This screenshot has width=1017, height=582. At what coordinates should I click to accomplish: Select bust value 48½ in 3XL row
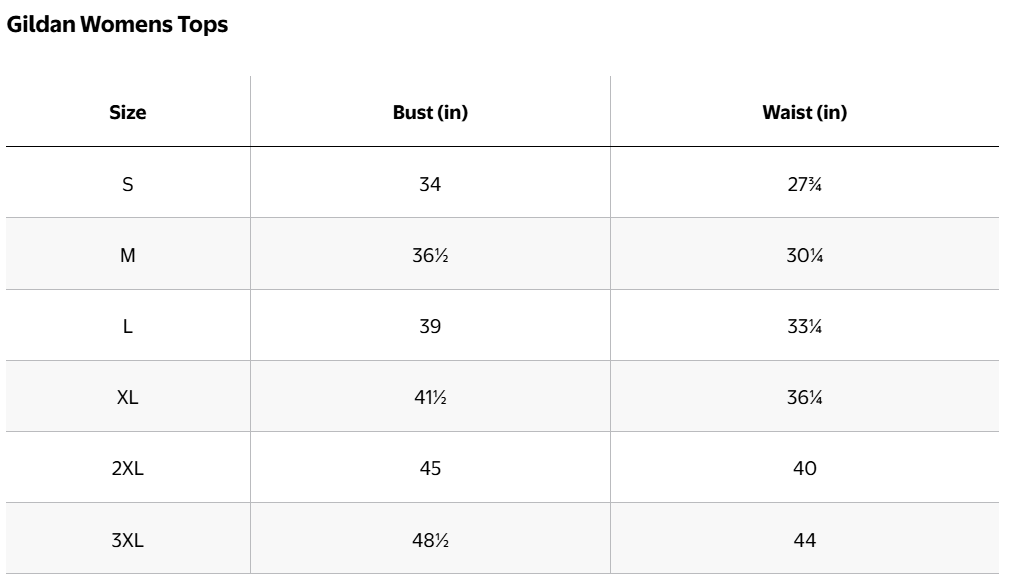click(430, 540)
